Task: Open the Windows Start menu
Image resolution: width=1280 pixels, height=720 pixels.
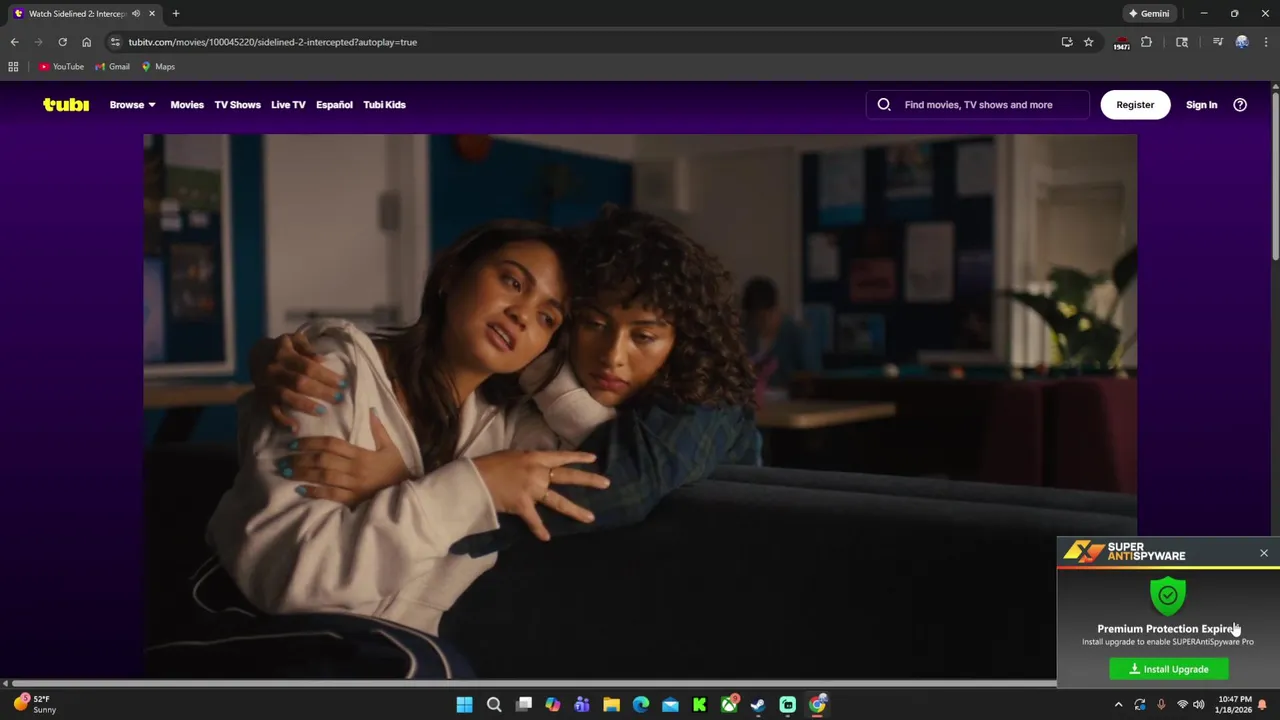Action: coord(464,705)
